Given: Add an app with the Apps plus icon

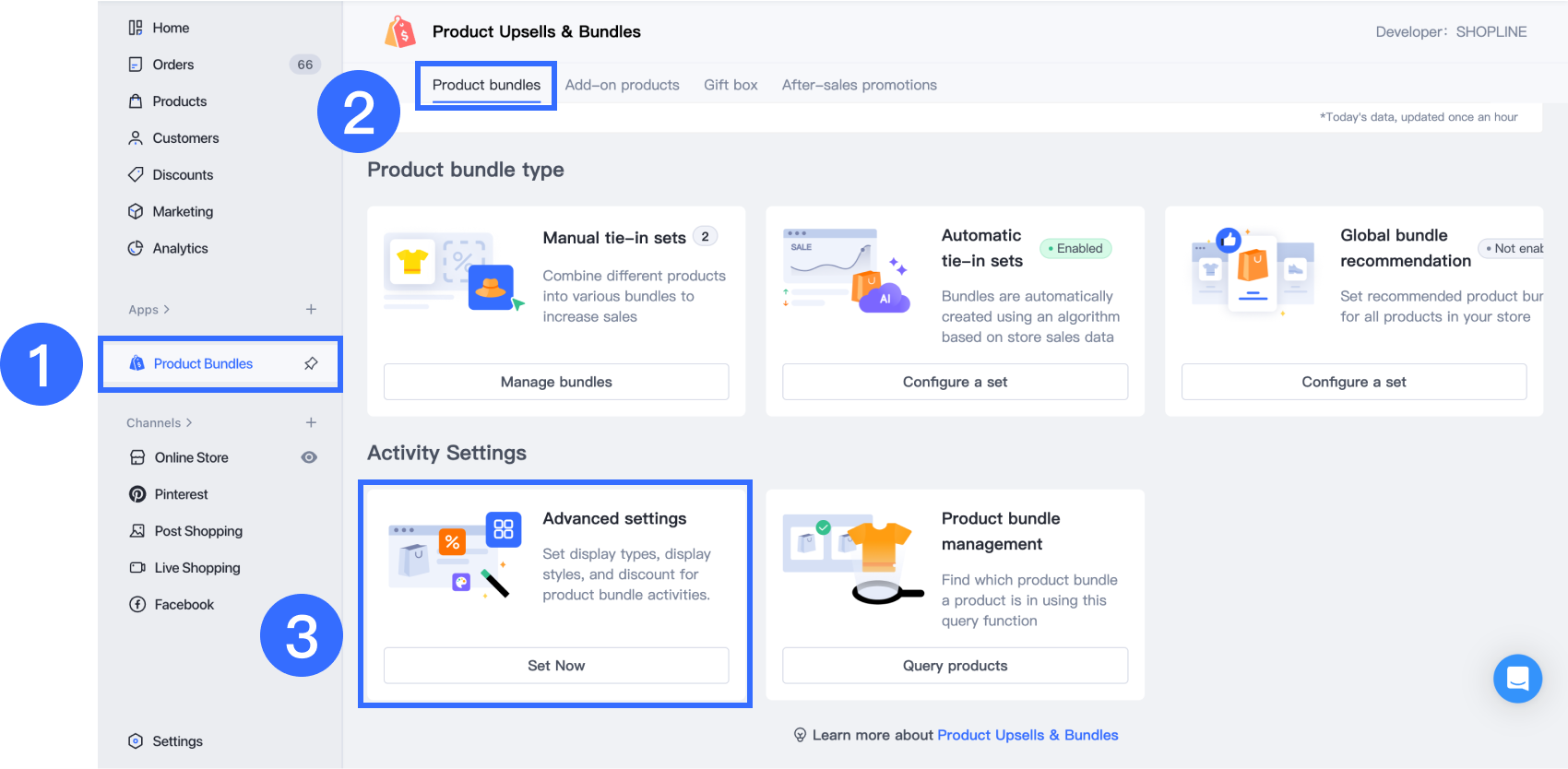Looking at the screenshot, I should point(311,309).
